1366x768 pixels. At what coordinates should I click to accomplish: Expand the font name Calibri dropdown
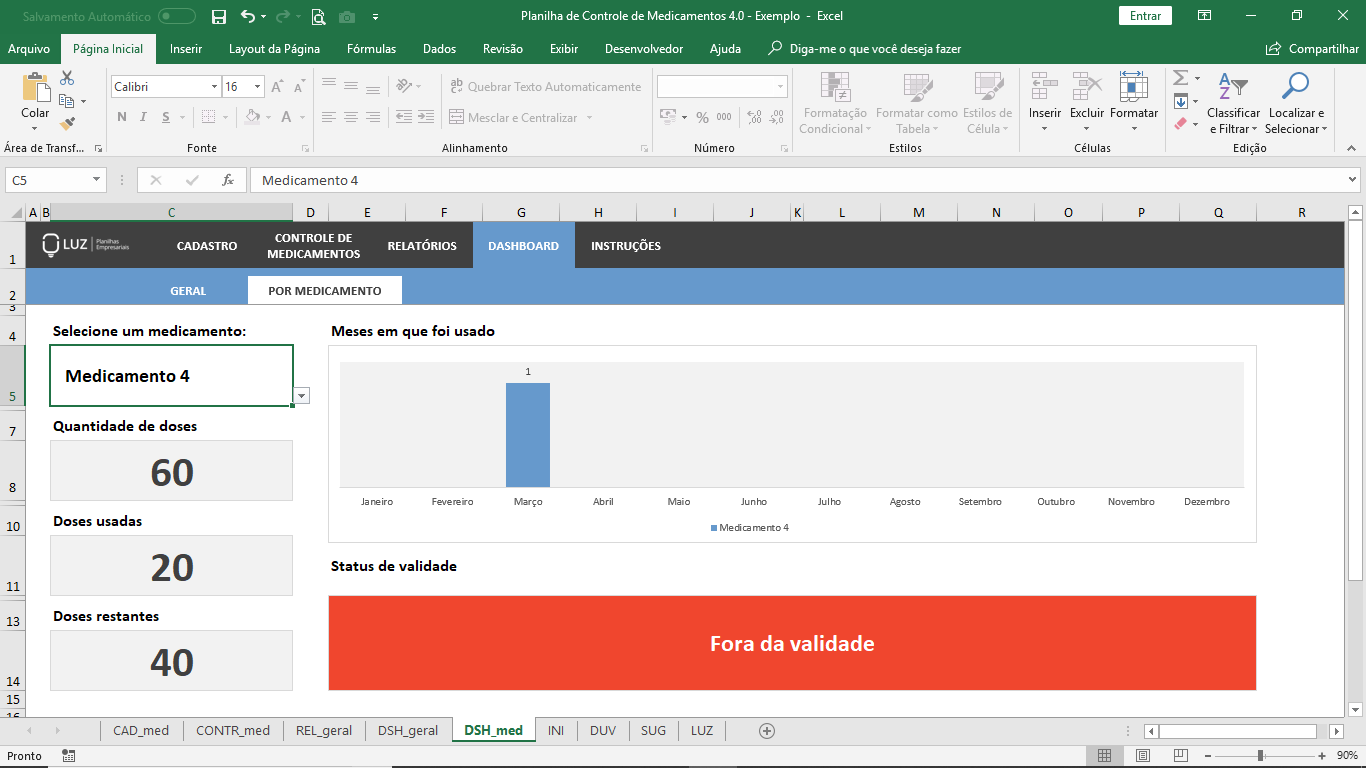tap(214, 87)
